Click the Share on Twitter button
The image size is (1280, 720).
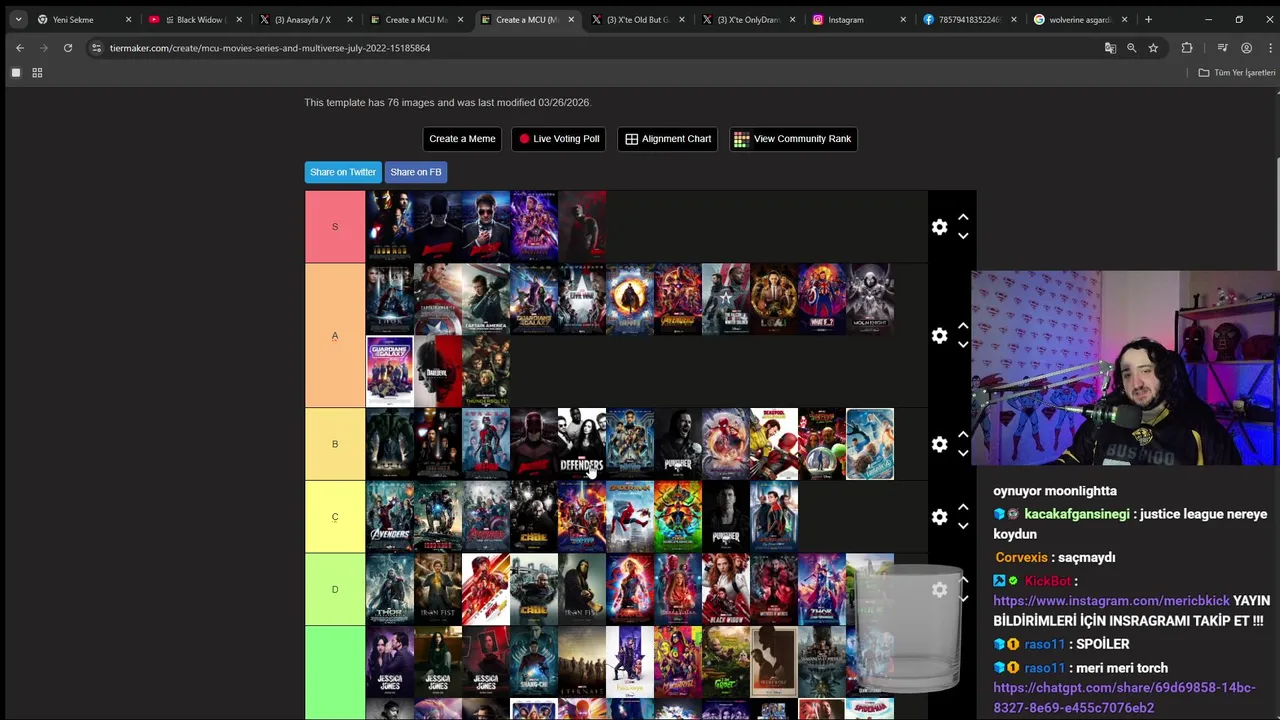pyautogui.click(x=343, y=172)
